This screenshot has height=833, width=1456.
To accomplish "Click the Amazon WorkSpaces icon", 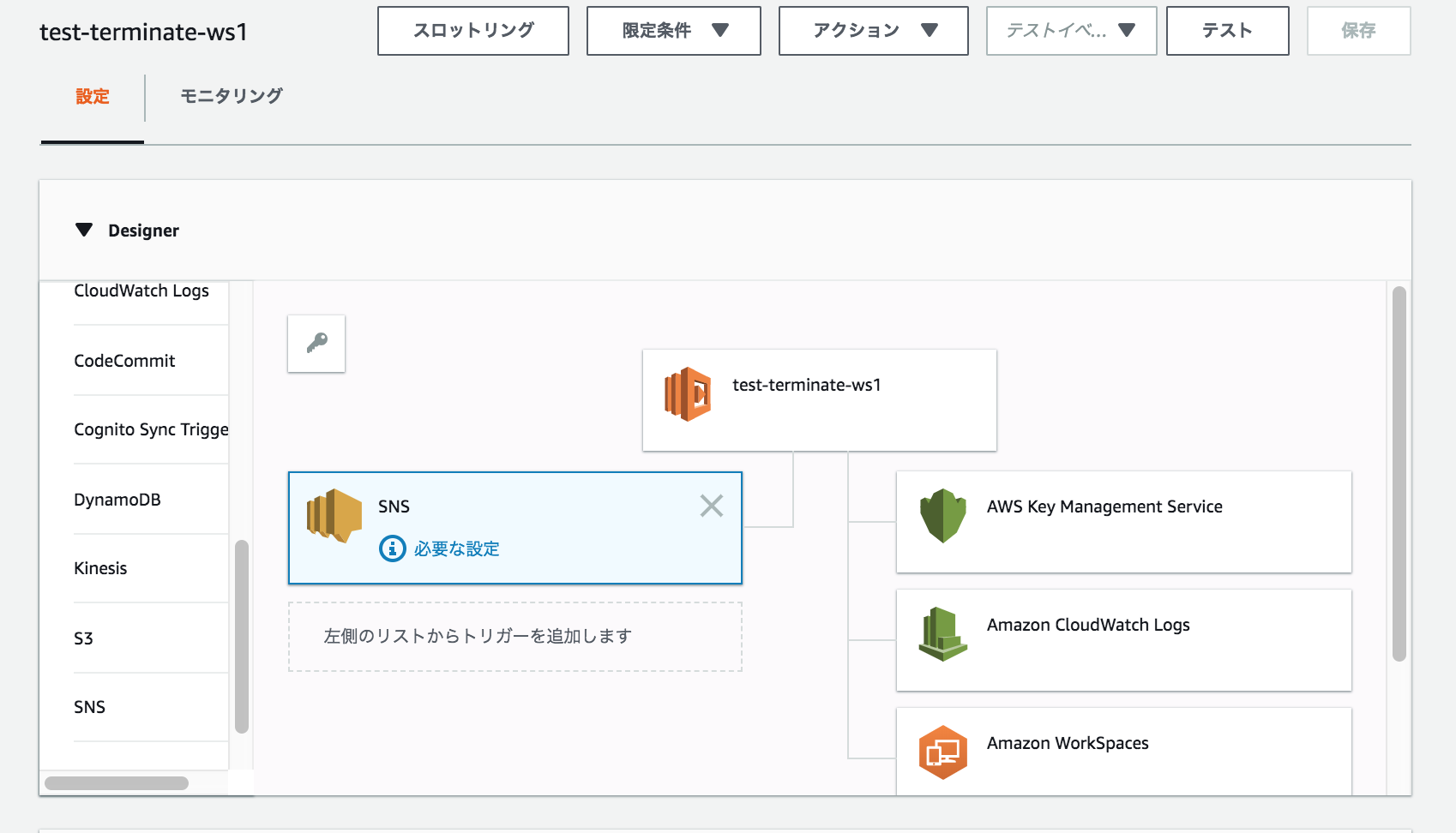I will (943, 752).
